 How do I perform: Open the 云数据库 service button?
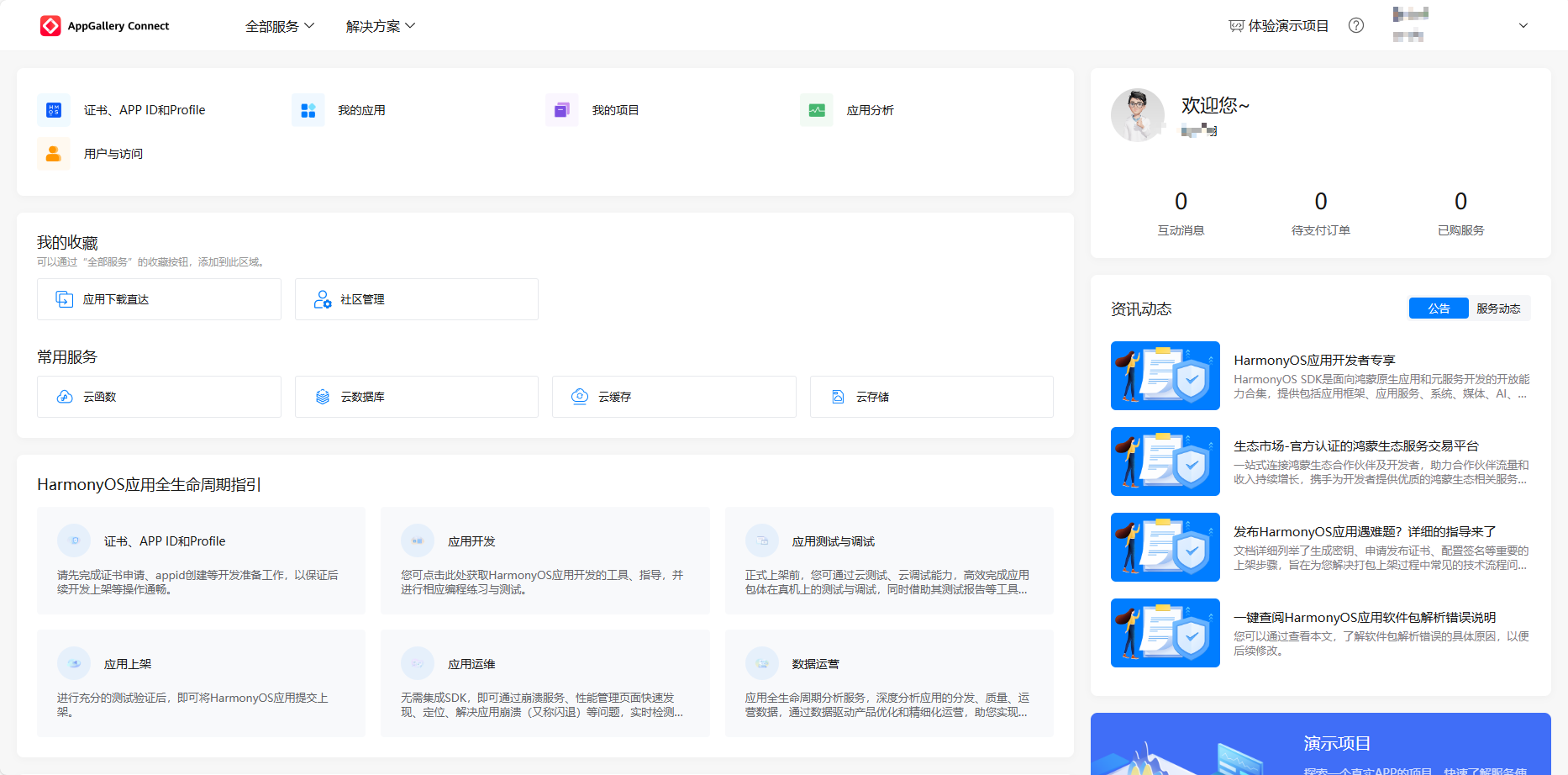417,397
